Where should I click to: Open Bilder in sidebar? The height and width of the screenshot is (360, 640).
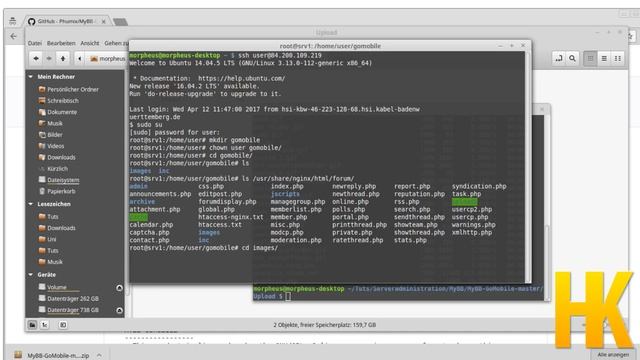coord(51,135)
